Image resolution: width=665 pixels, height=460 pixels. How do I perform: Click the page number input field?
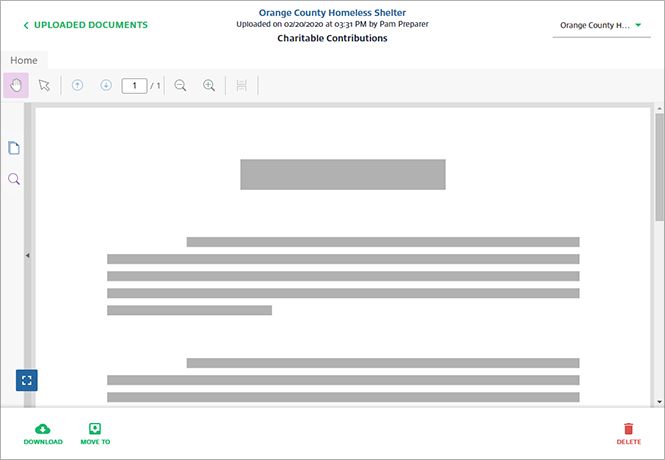[x=134, y=86]
